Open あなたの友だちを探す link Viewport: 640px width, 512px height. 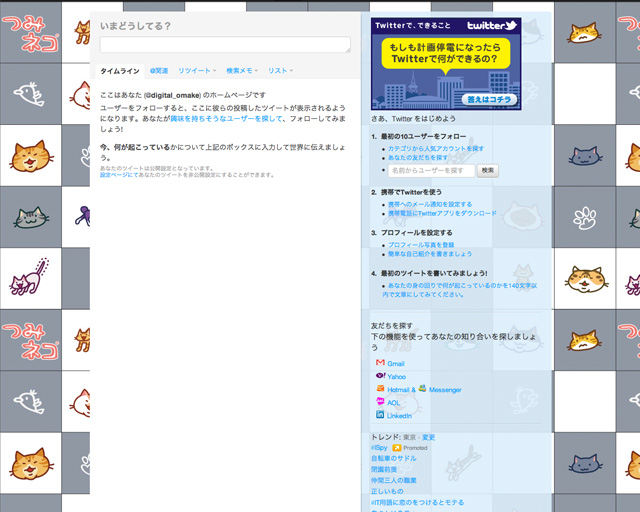418,158
